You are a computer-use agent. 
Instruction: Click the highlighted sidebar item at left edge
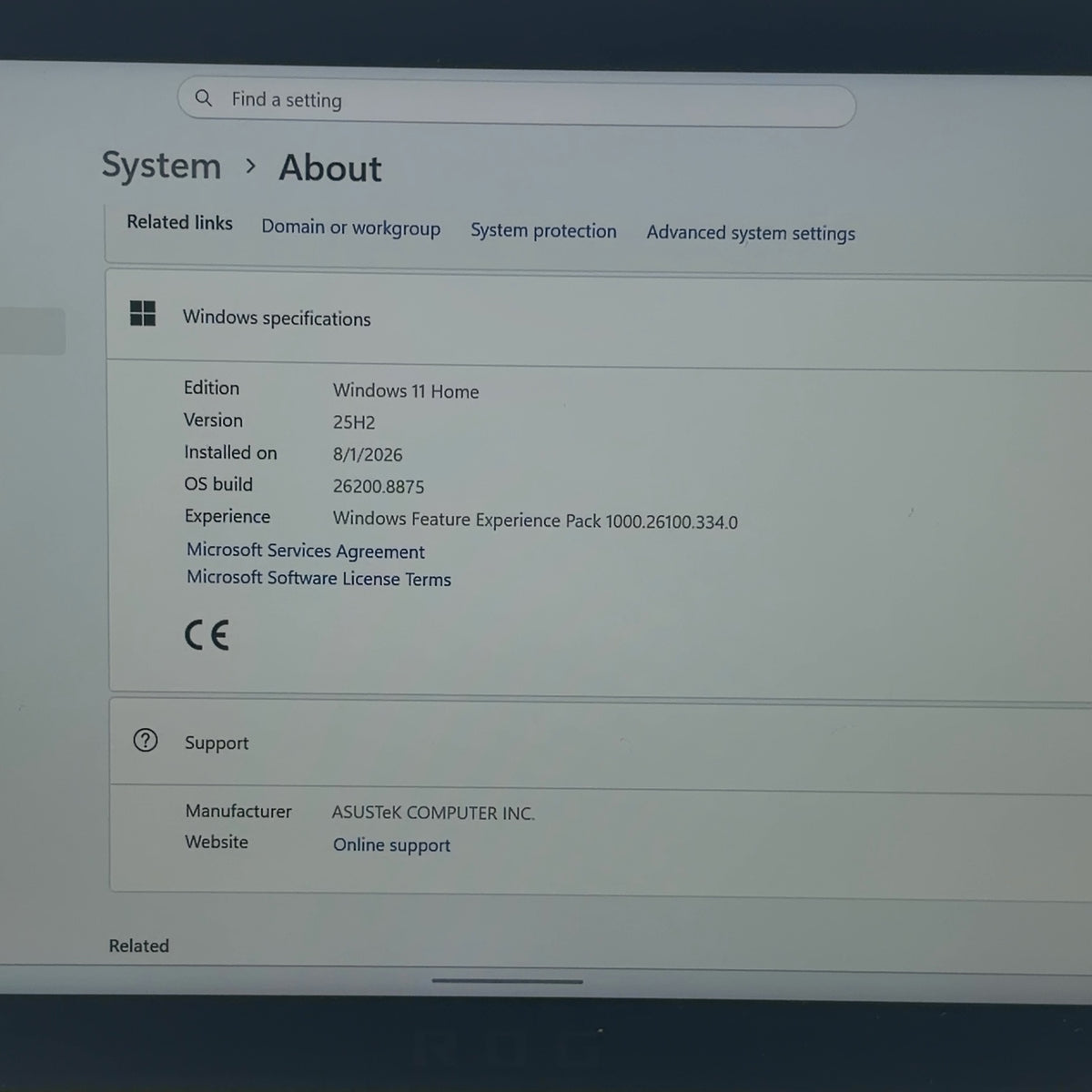pos(32,331)
